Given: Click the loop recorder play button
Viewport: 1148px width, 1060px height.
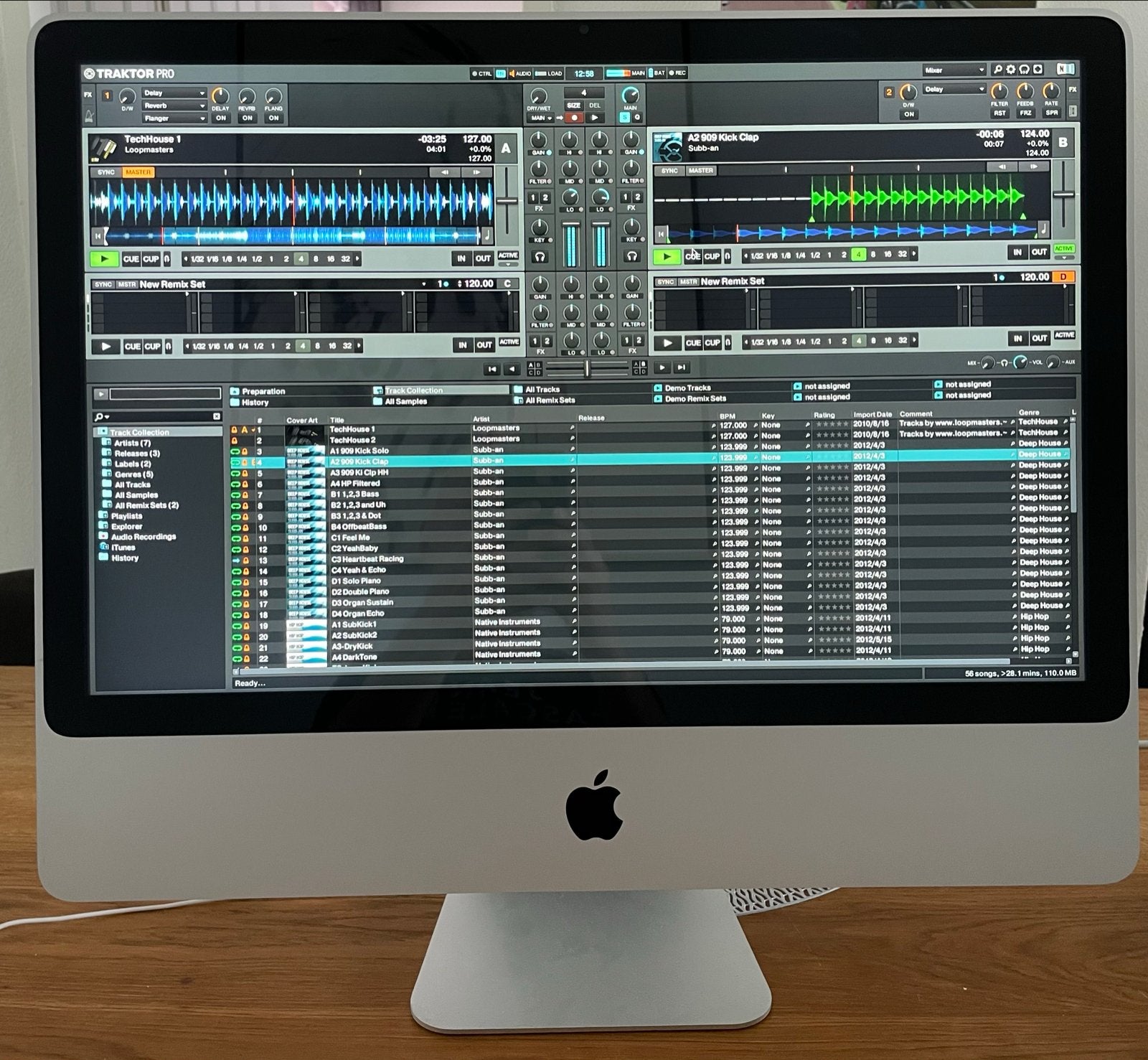Looking at the screenshot, I should [x=595, y=118].
